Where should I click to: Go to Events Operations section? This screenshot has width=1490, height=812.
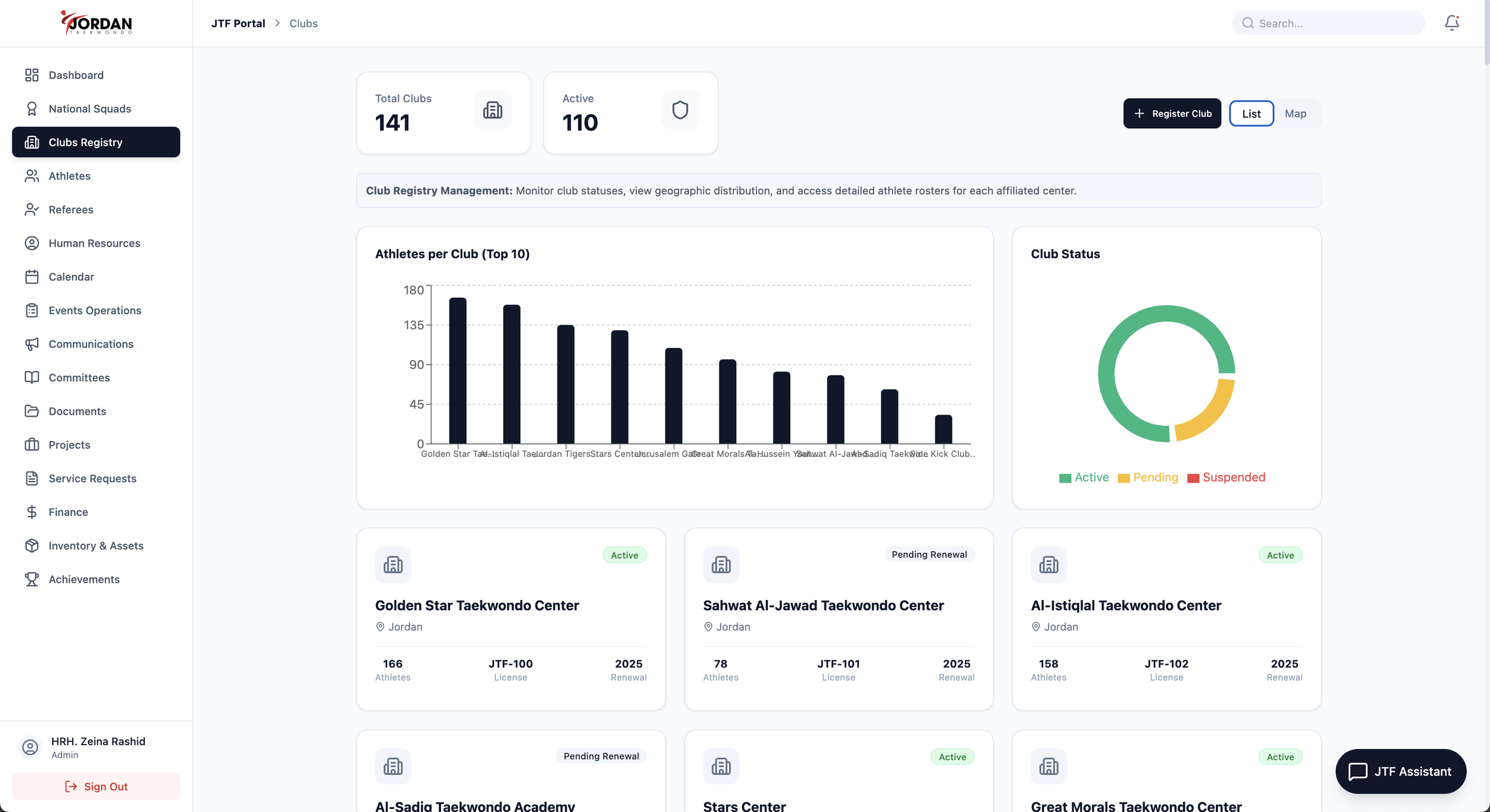[x=95, y=310]
